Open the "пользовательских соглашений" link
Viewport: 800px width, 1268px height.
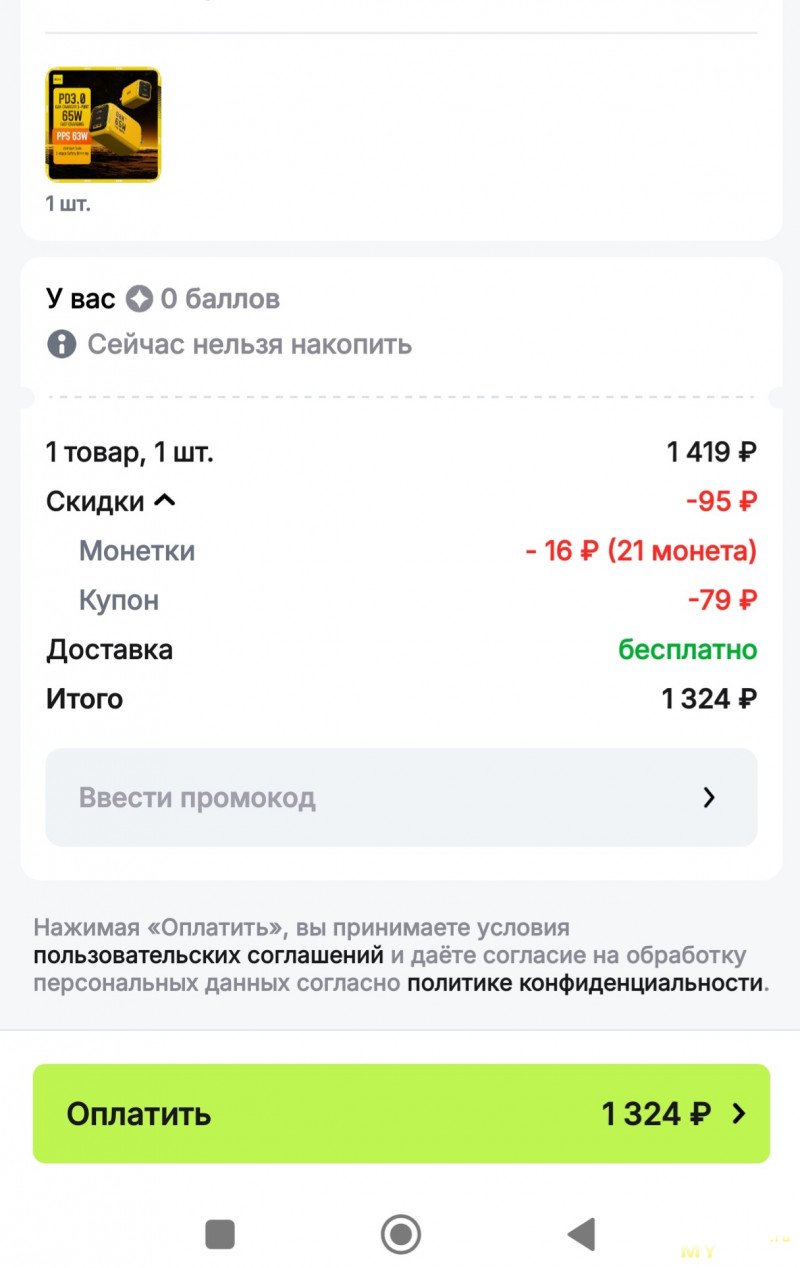pos(208,955)
